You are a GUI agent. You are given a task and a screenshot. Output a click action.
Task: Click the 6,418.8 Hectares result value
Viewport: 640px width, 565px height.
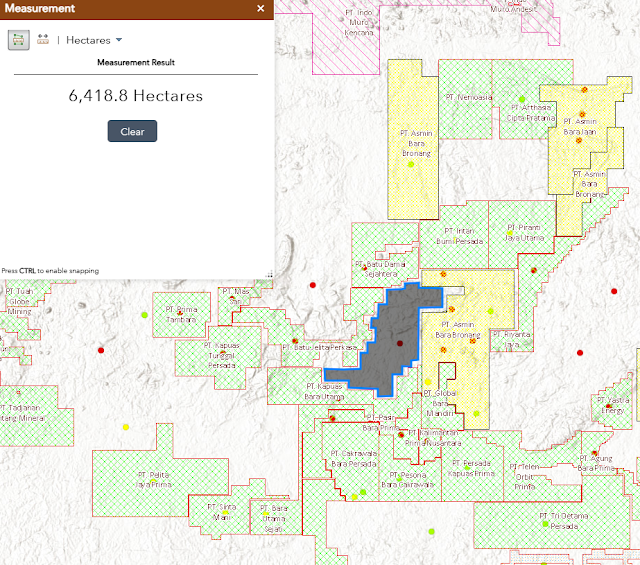[136, 96]
